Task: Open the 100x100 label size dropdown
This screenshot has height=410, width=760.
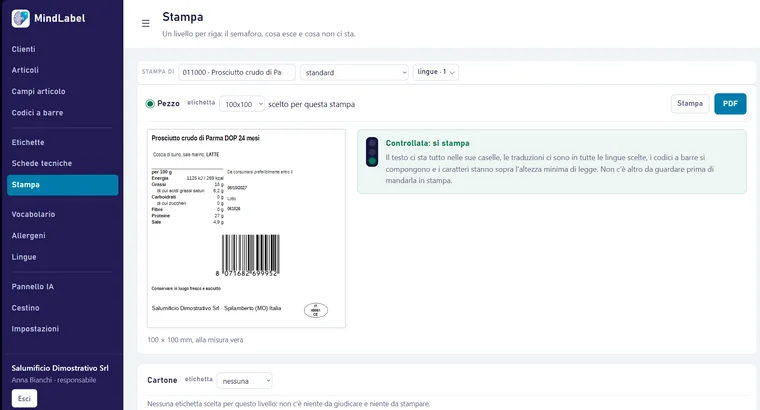Action: click(242, 104)
